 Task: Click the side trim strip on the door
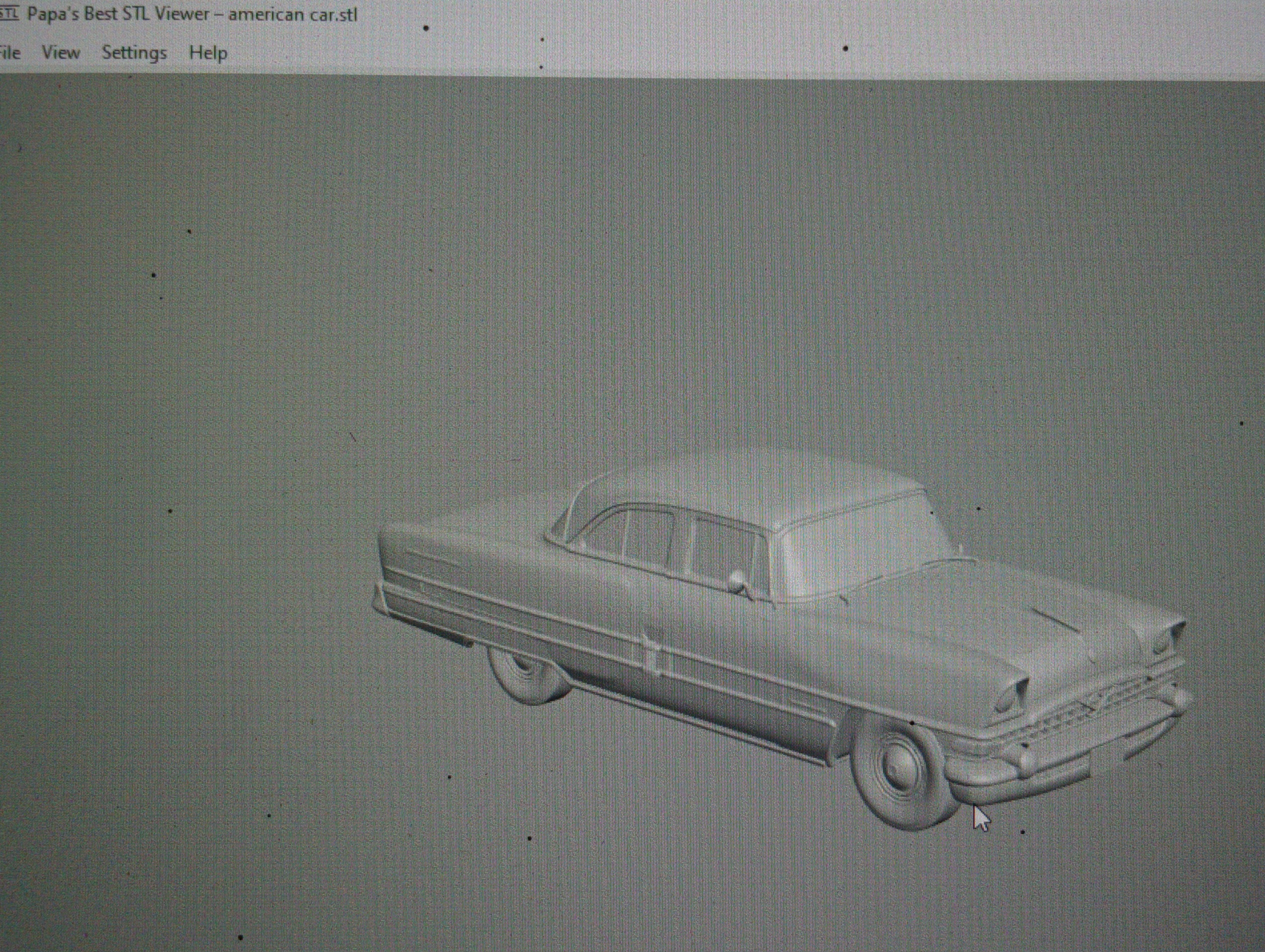click(x=743, y=680)
